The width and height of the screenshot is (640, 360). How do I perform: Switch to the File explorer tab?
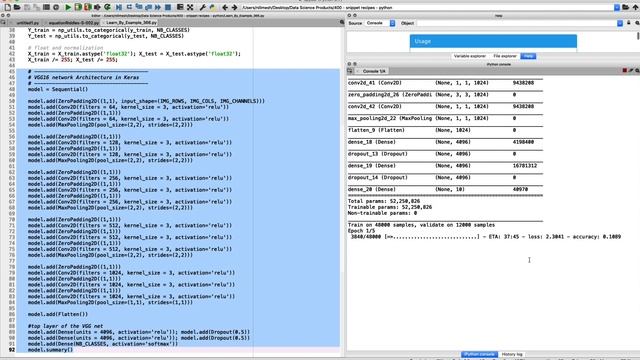(x=505, y=56)
